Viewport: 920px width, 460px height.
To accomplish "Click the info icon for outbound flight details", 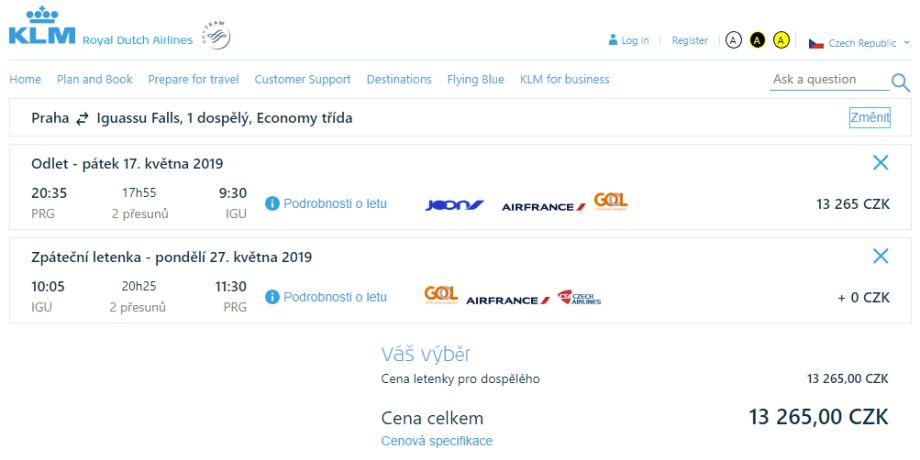I will click(x=272, y=204).
